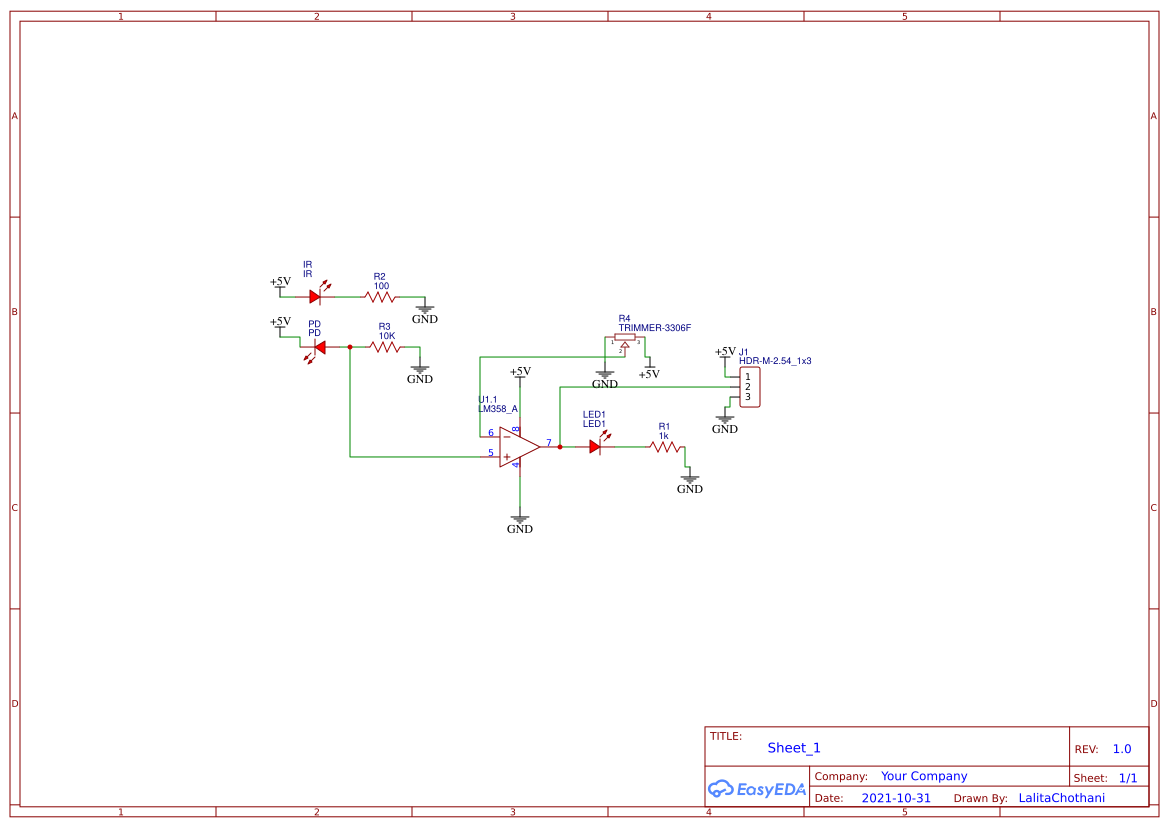The width and height of the screenshot is (1169, 827).
Task: Click the LM358_A op-amp symbol
Action: click(516, 447)
